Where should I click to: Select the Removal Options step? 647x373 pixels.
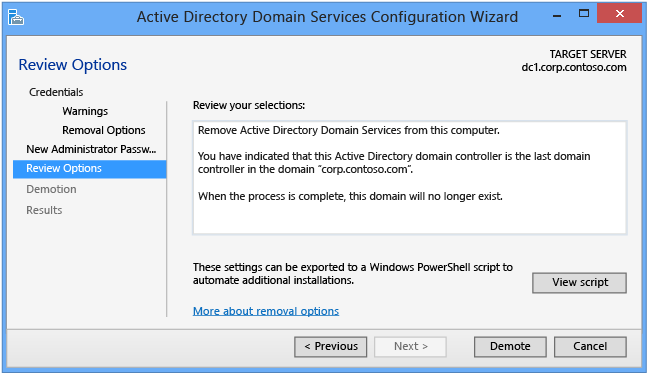coord(104,130)
